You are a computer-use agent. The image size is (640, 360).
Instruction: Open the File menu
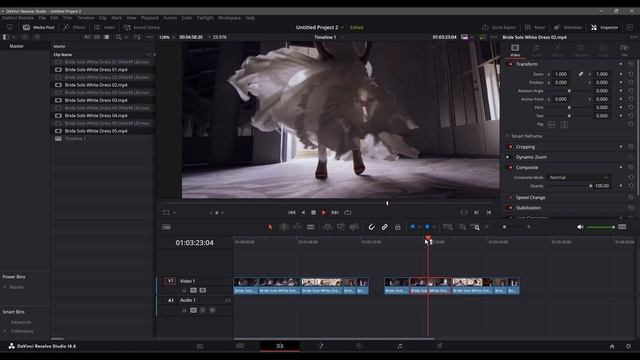click(42, 18)
